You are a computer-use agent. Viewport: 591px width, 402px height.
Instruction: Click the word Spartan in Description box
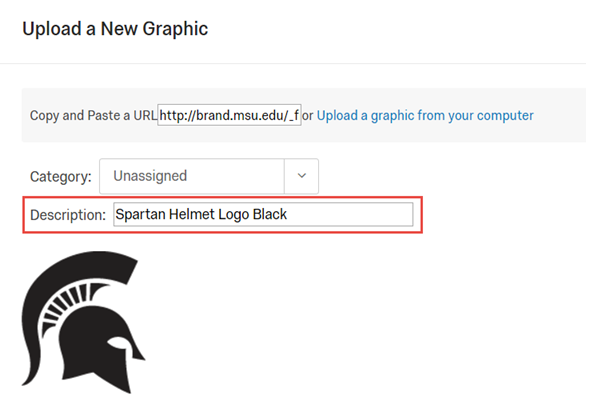tap(141, 214)
